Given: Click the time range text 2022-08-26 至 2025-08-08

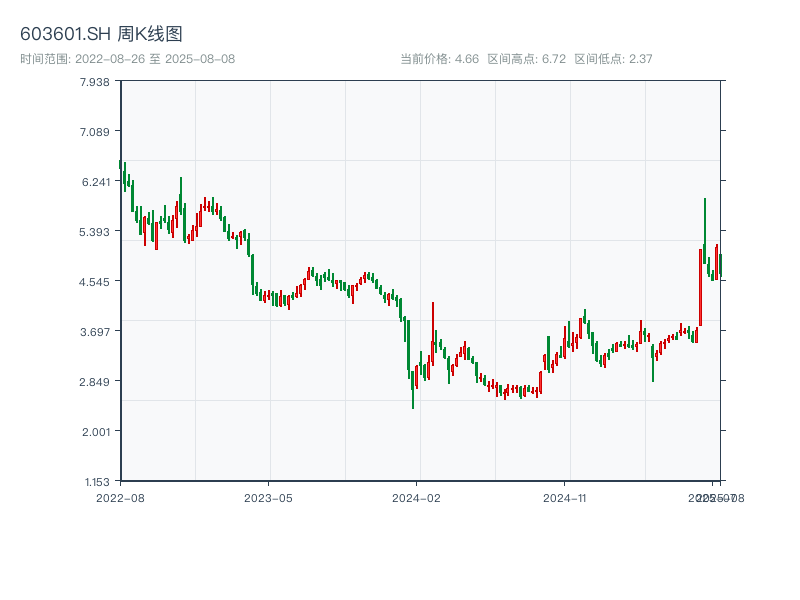Looking at the screenshot, I should pyautogui.click(x=127, y=59).
